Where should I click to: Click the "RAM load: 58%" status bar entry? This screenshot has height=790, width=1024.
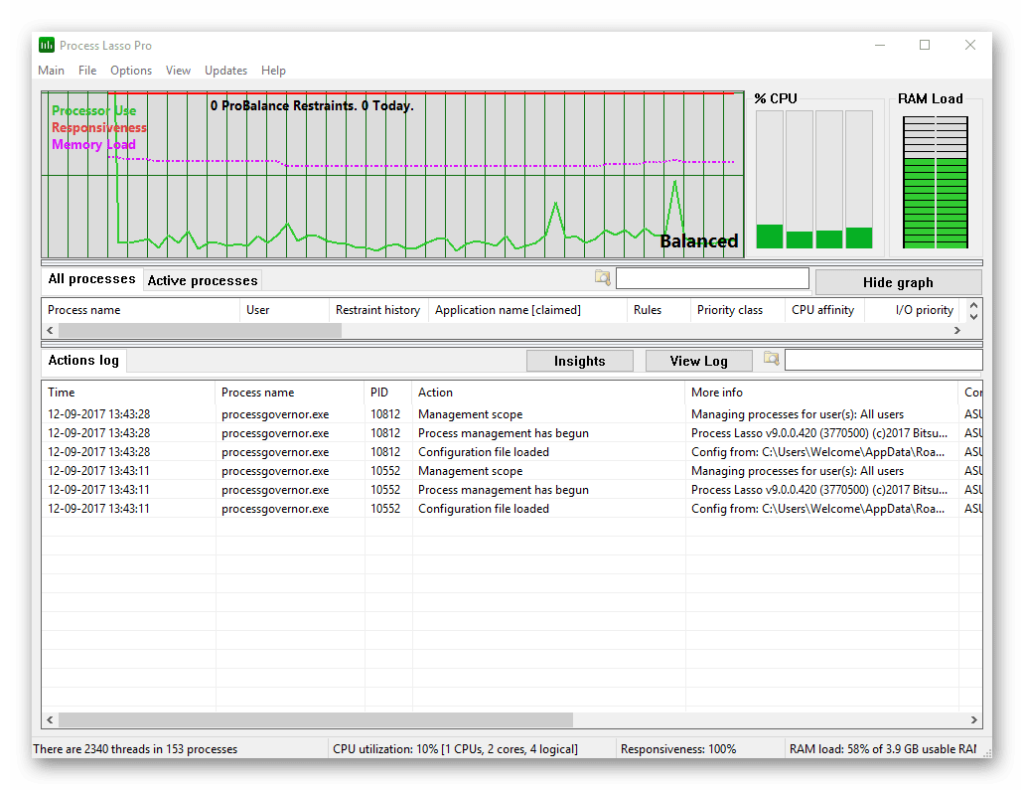coord(882,749)
